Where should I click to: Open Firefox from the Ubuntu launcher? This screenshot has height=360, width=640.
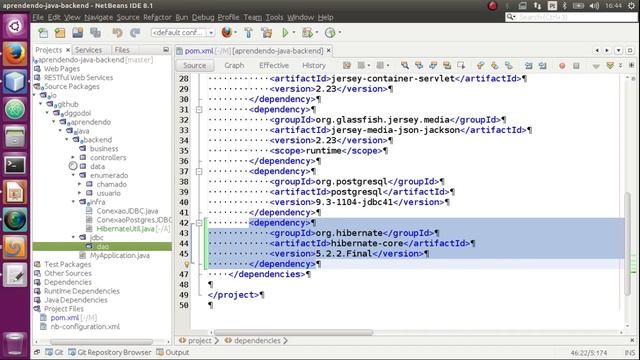point(15,54)
